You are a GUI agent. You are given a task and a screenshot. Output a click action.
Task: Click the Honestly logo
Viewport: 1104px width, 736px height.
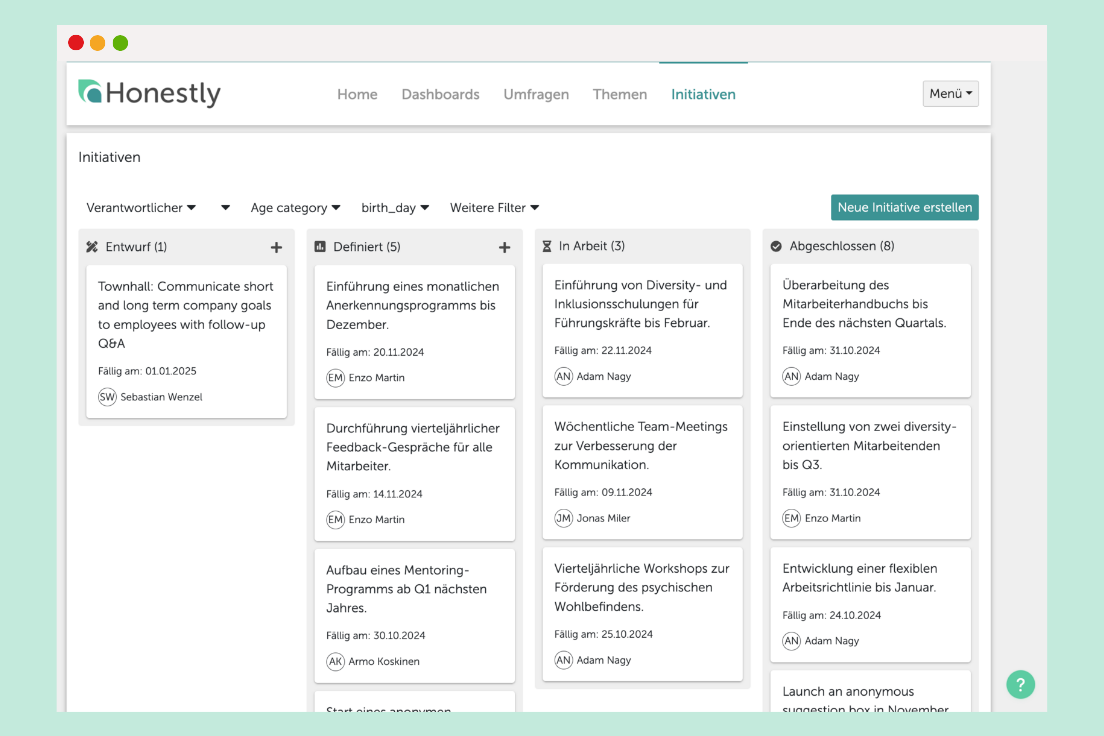(149, 94)
